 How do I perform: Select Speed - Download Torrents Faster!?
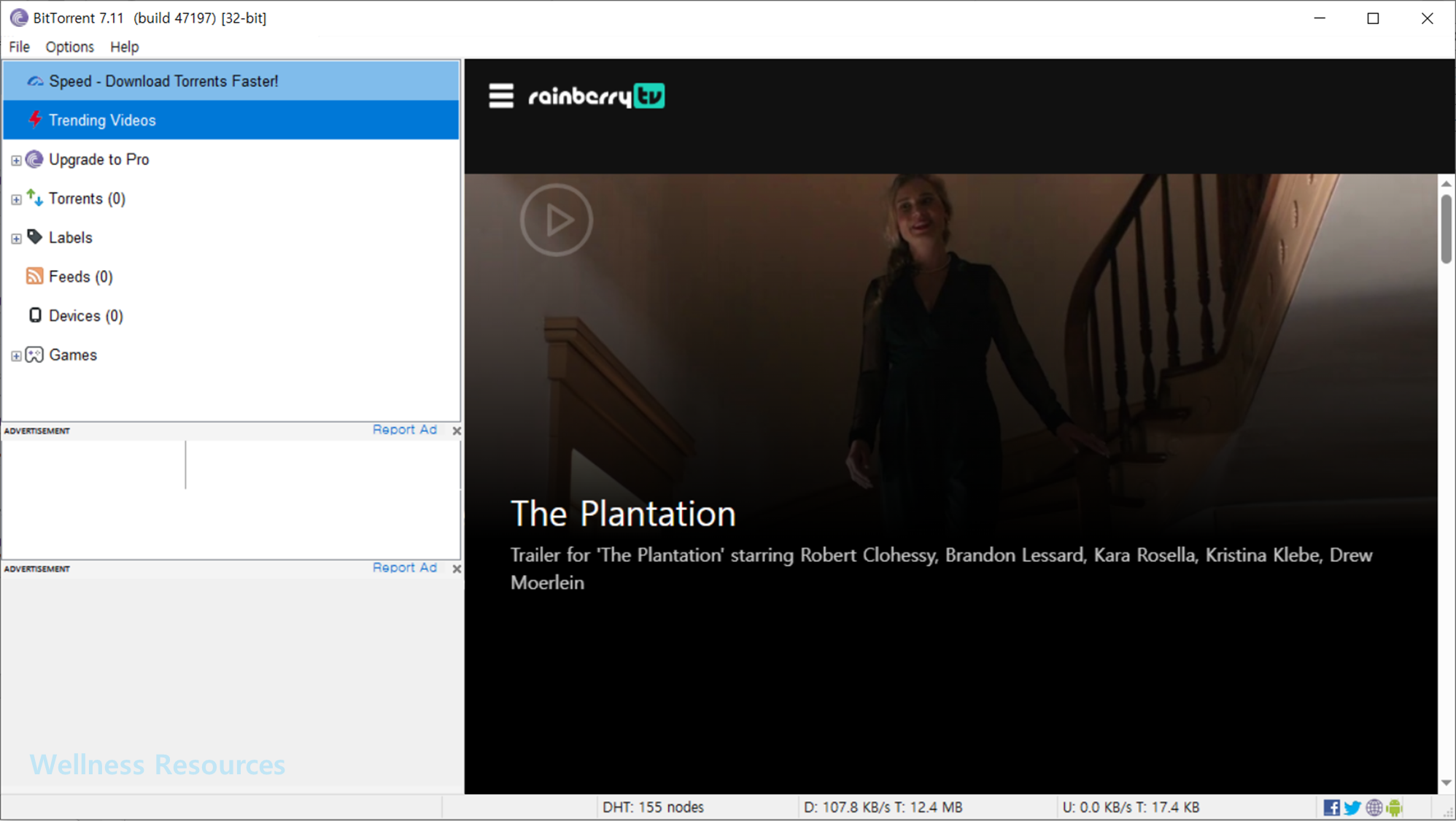[231, 81]
